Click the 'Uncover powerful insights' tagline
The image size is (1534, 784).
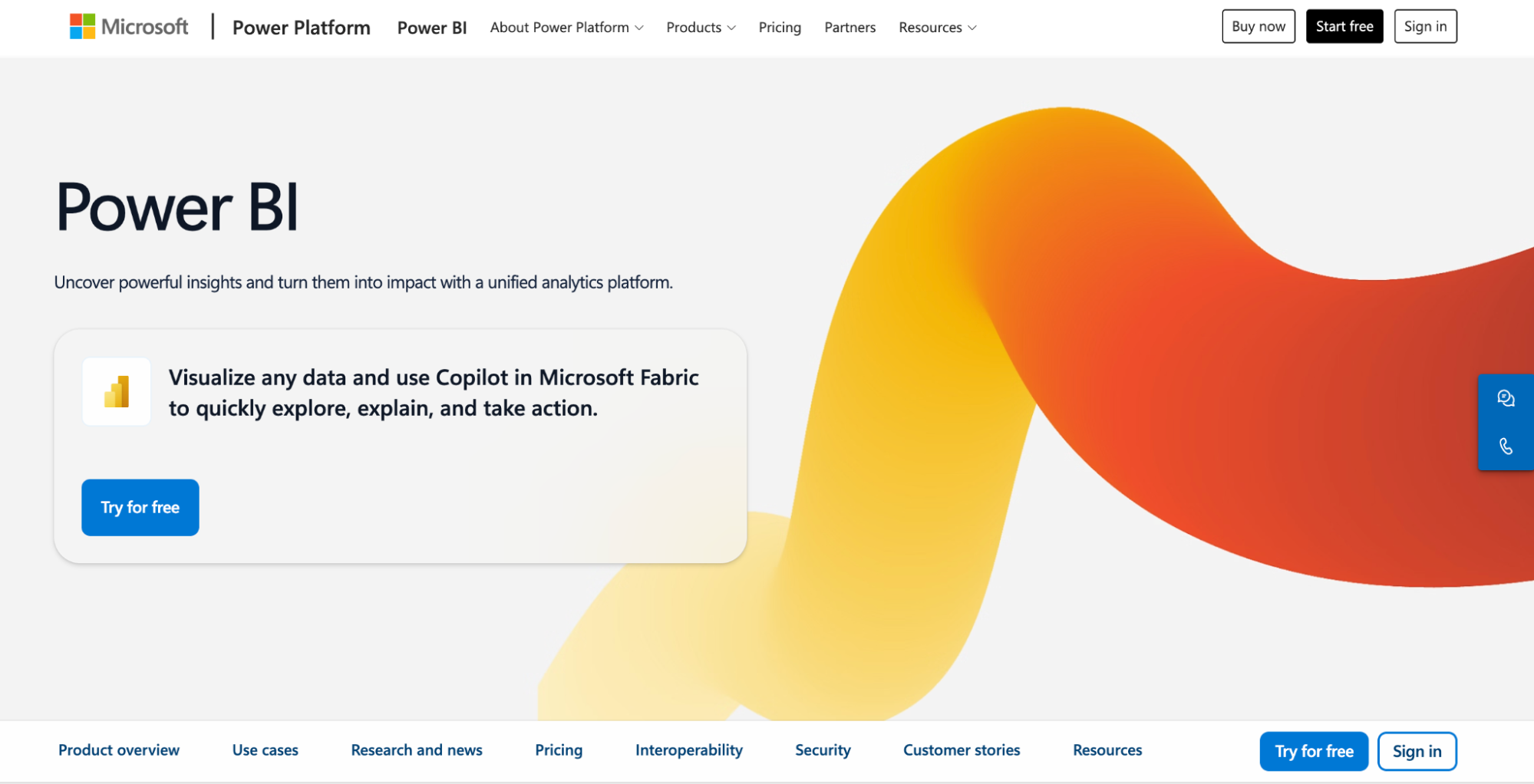[363, 282]
